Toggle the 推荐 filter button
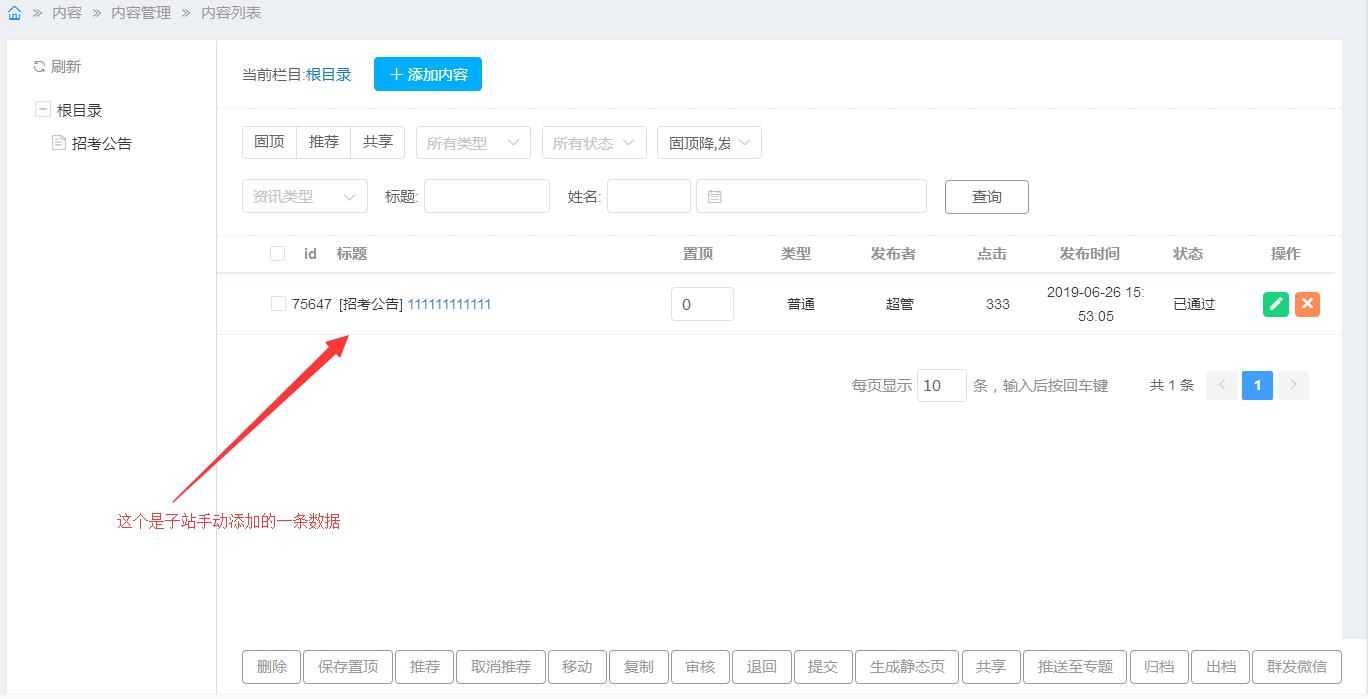This screenshot has height=699, width=1368. coord(324,142)
